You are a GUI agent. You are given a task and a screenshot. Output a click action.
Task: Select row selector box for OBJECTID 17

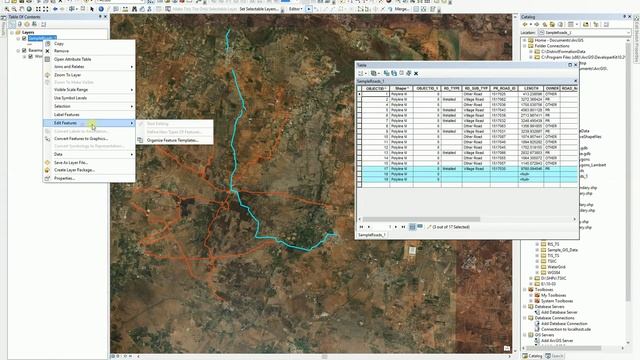tap(359, 169)
